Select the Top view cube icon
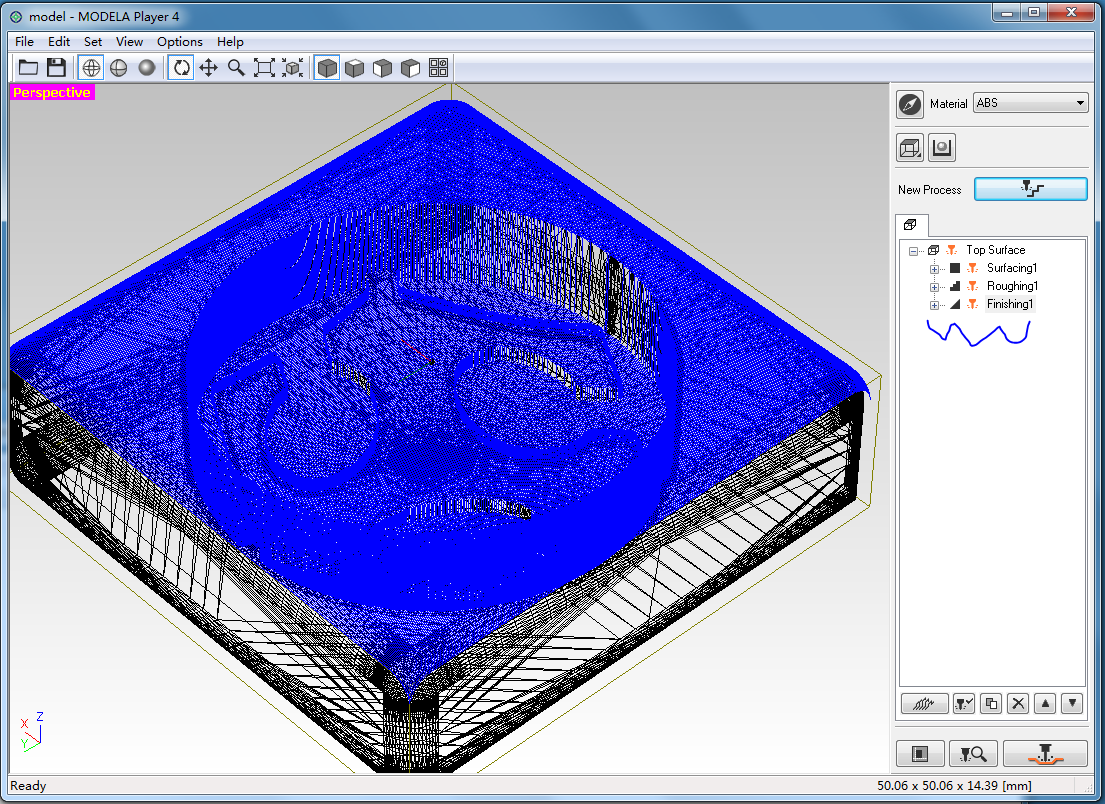The image size is (1105, 804). click(354, 68)
